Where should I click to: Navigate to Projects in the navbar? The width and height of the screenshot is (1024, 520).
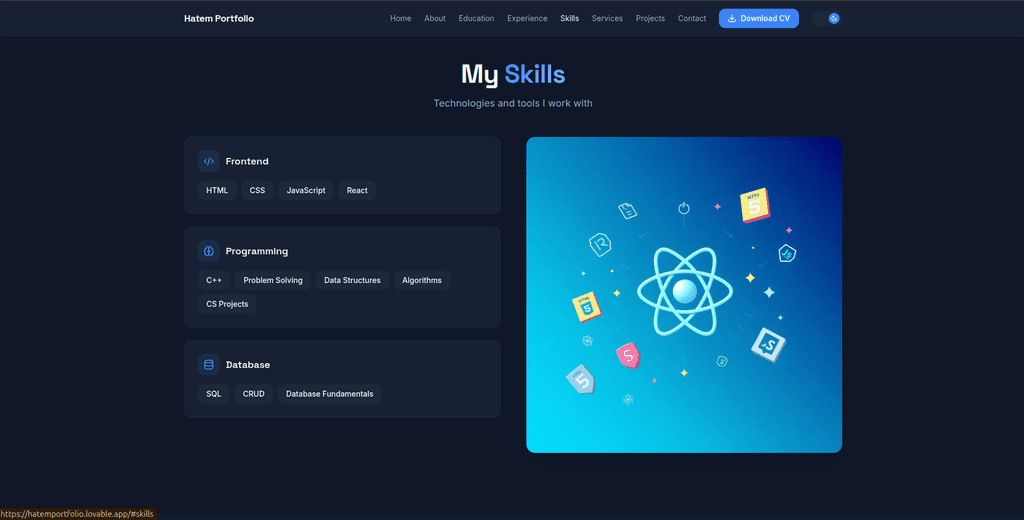pos(650,18)
